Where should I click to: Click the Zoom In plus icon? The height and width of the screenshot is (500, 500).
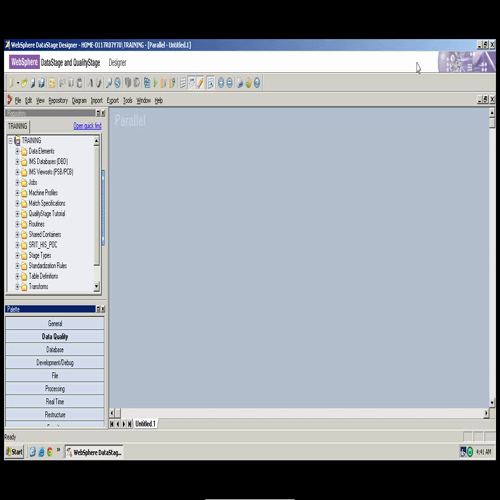point(221,83)
